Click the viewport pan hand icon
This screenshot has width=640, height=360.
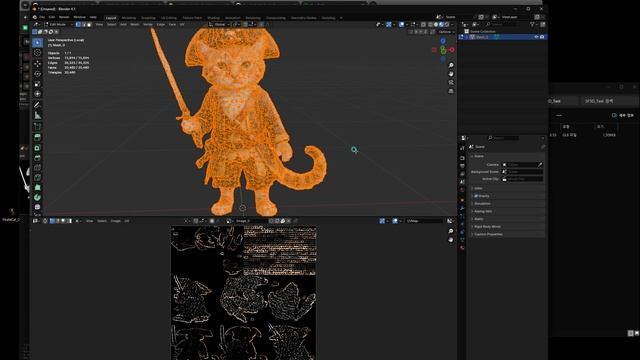451,74
